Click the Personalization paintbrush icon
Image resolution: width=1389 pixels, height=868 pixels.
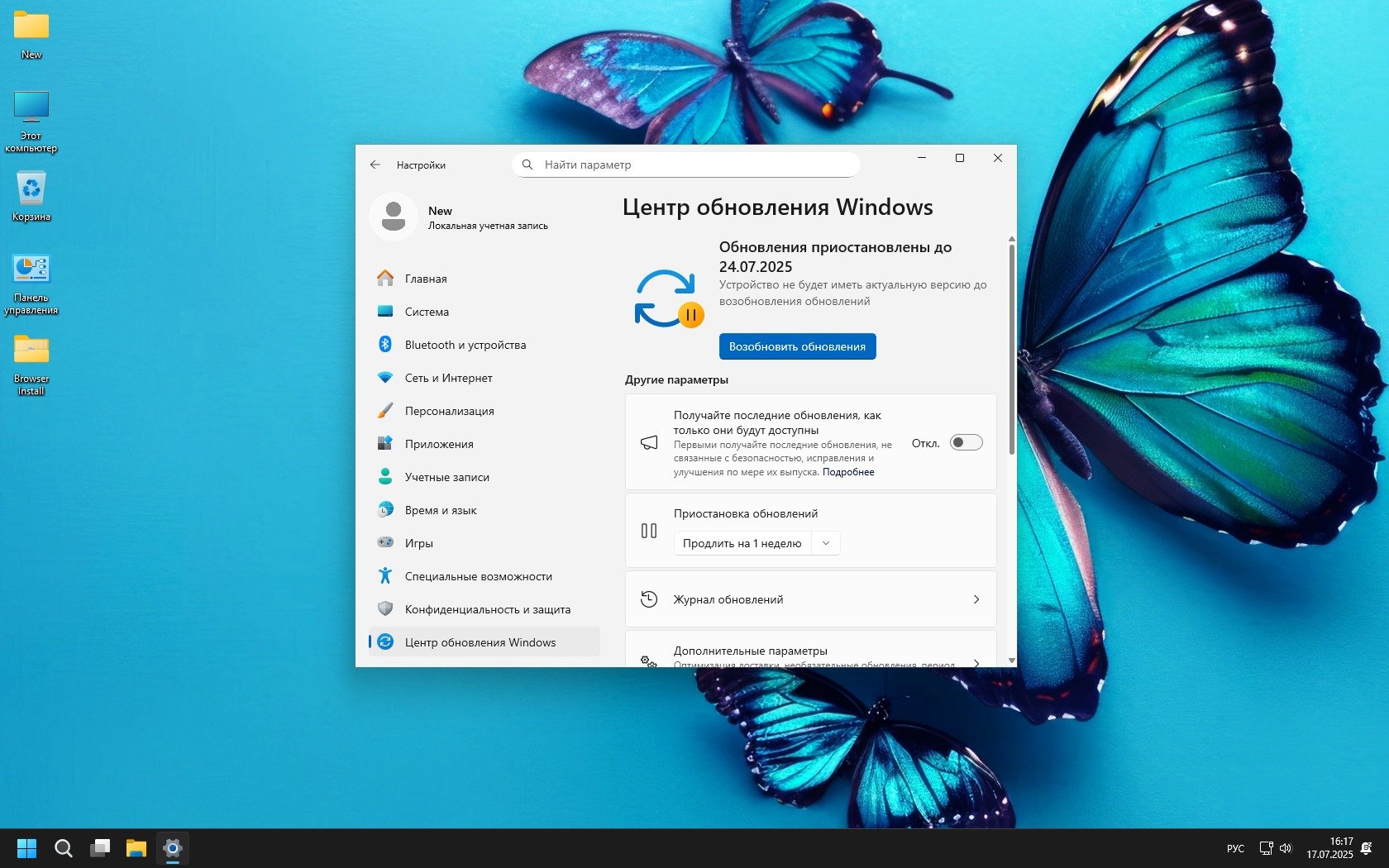(x=385, y=411)
